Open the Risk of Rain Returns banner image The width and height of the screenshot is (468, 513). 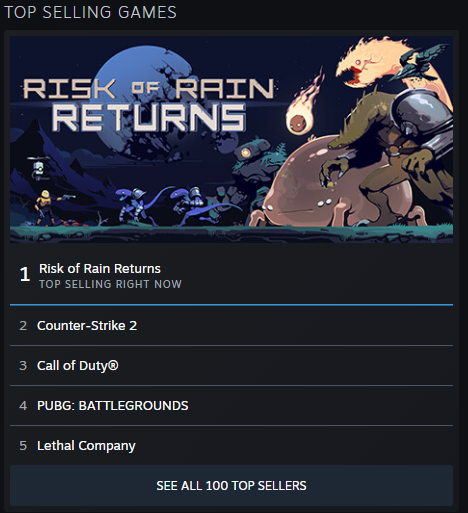[x=231, y=139]
